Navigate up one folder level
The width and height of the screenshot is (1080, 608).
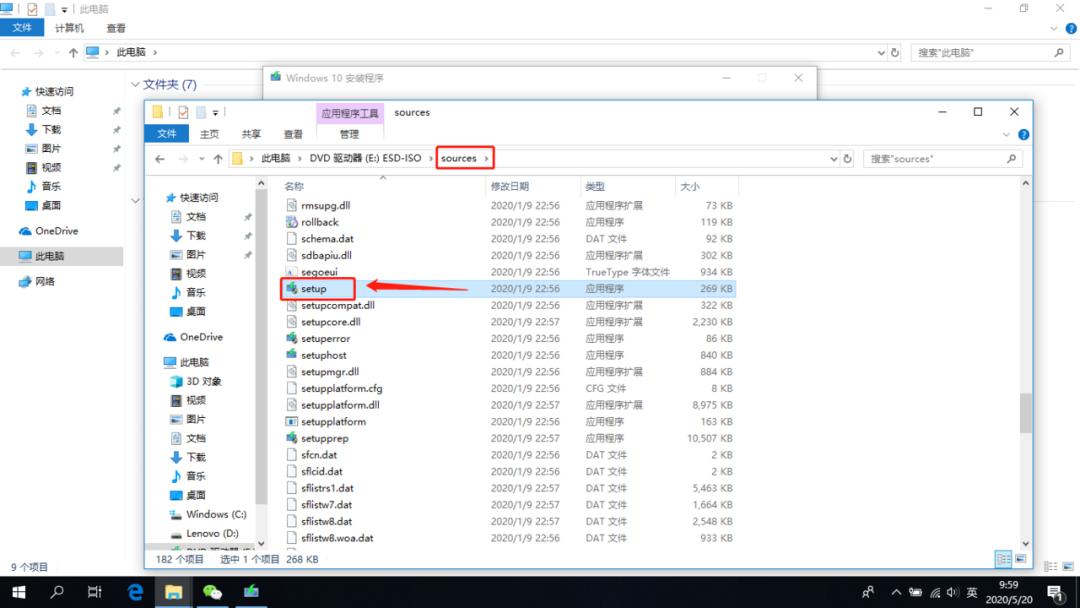click(218, 157)
